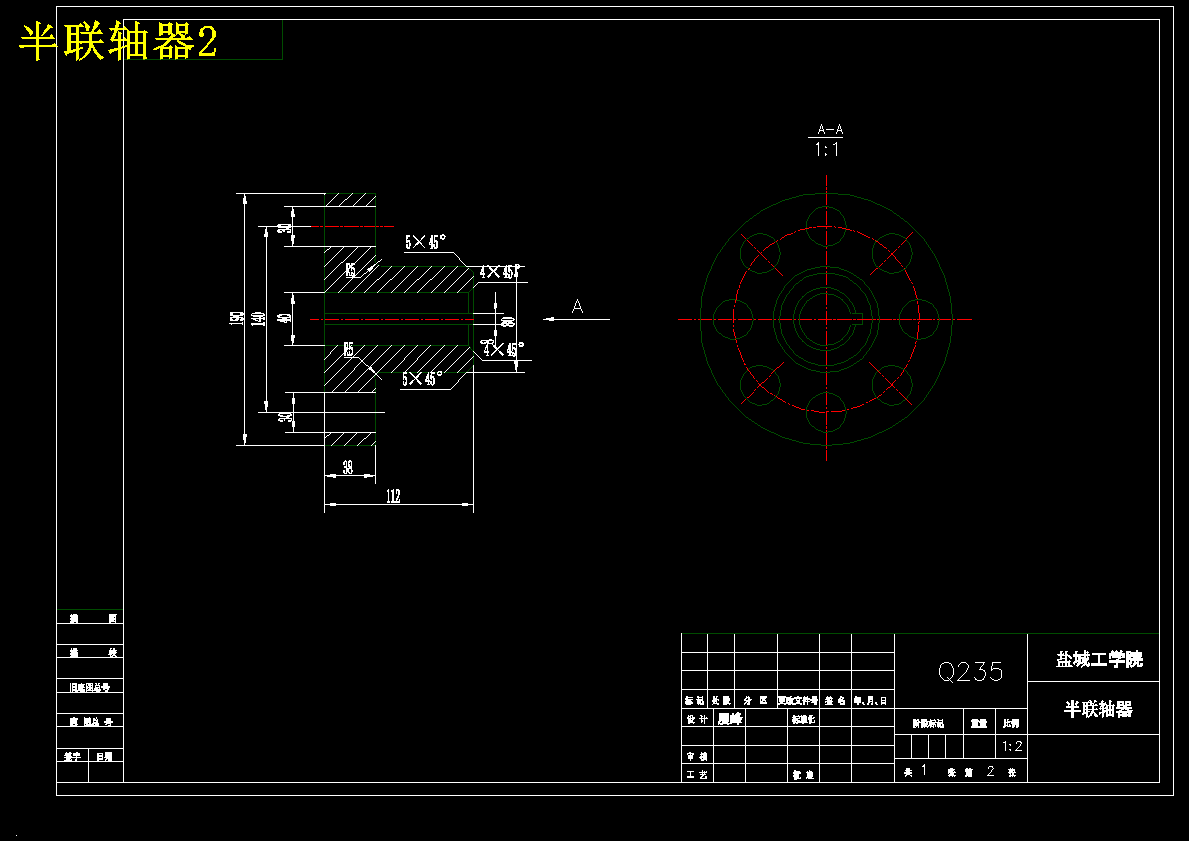Select the "旧底图总号" side label
Viewport: 1189px width, 841px height.
(89, 687)
